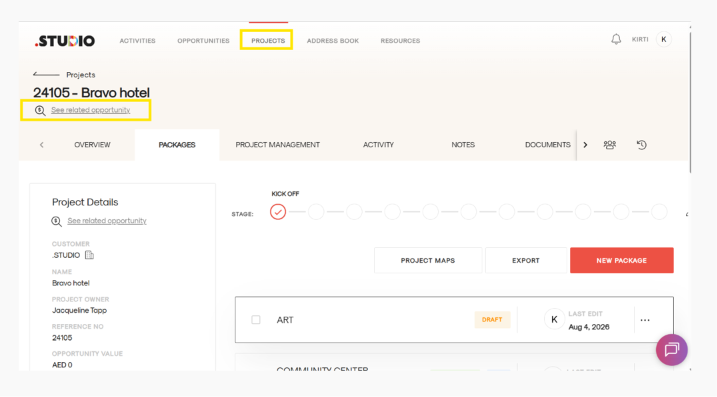Go to Activities in the top menu

point(138,41)
